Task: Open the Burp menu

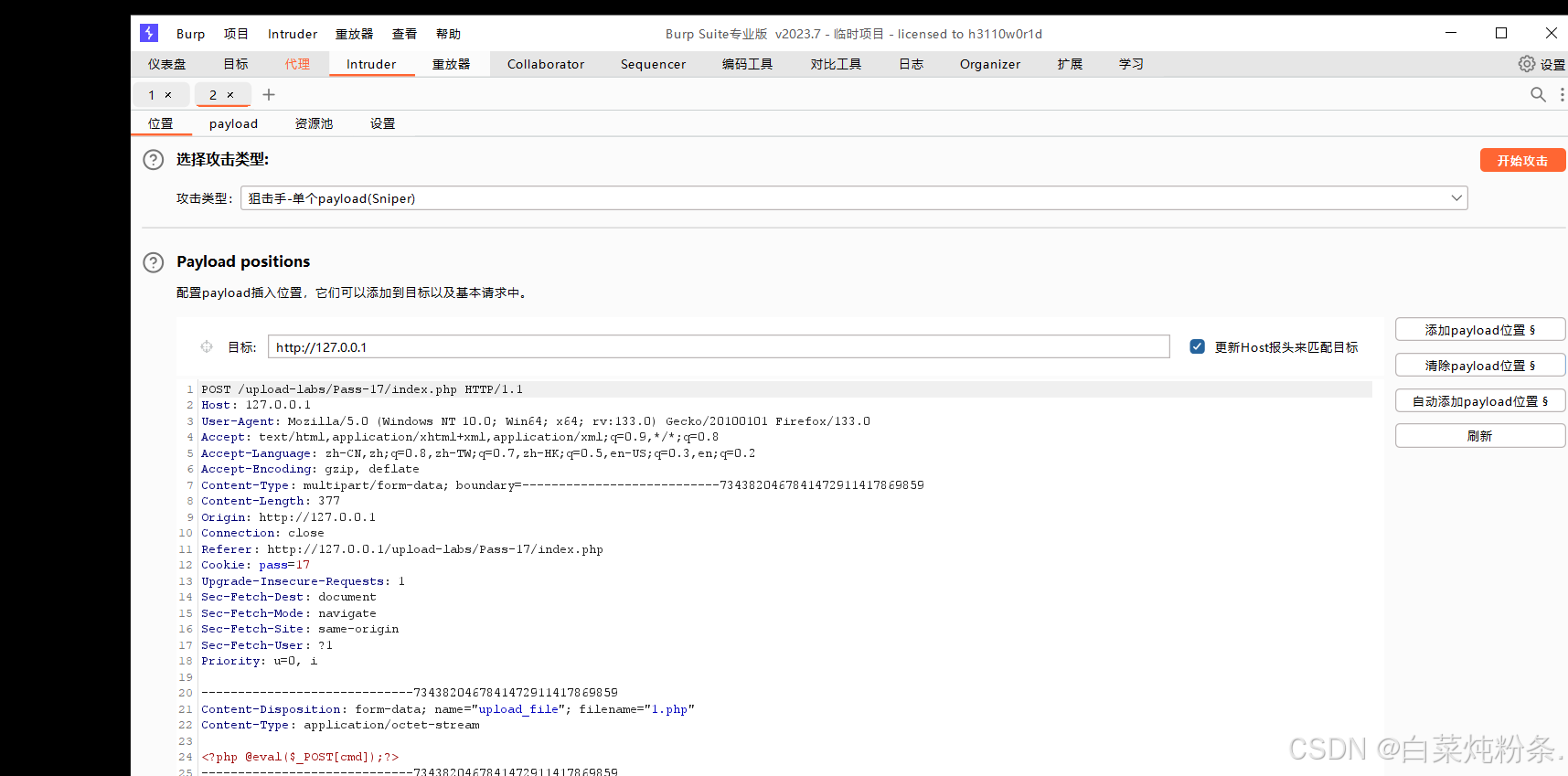Action: [x=190, y=34]
